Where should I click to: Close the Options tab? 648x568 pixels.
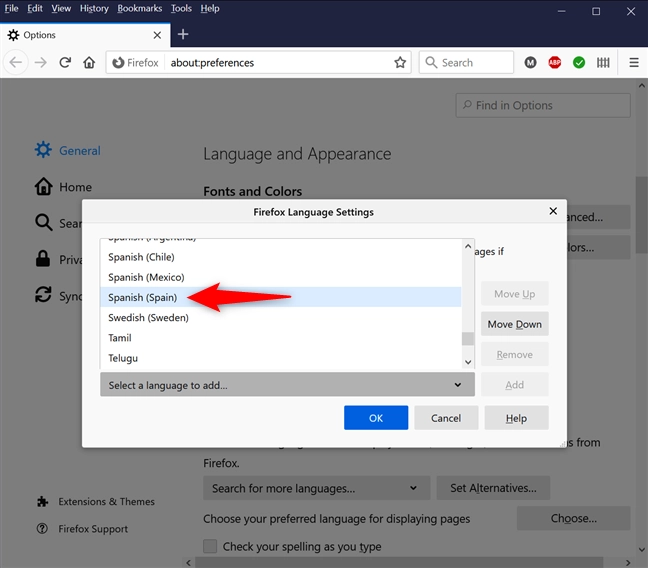(157, 35)
